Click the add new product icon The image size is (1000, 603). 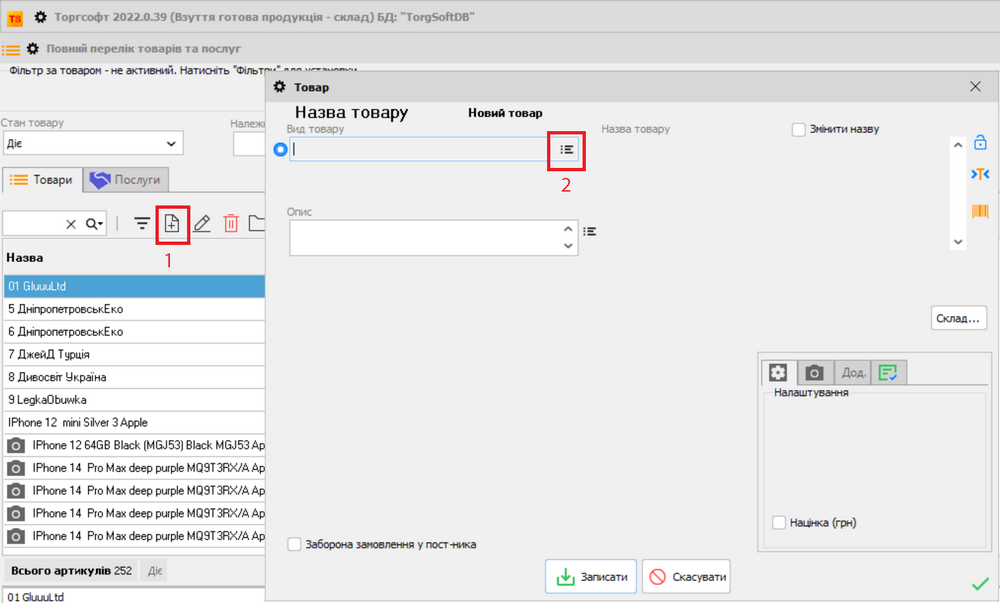tap(172, 224)
